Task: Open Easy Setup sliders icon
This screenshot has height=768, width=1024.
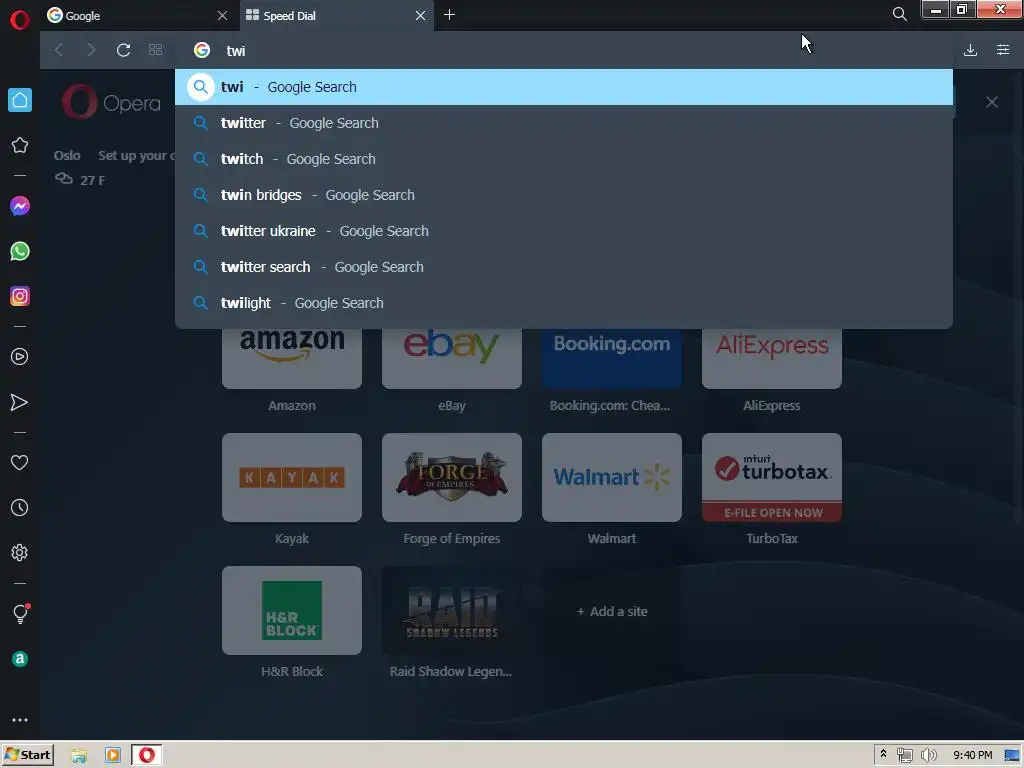Action: click(1003, 50)
